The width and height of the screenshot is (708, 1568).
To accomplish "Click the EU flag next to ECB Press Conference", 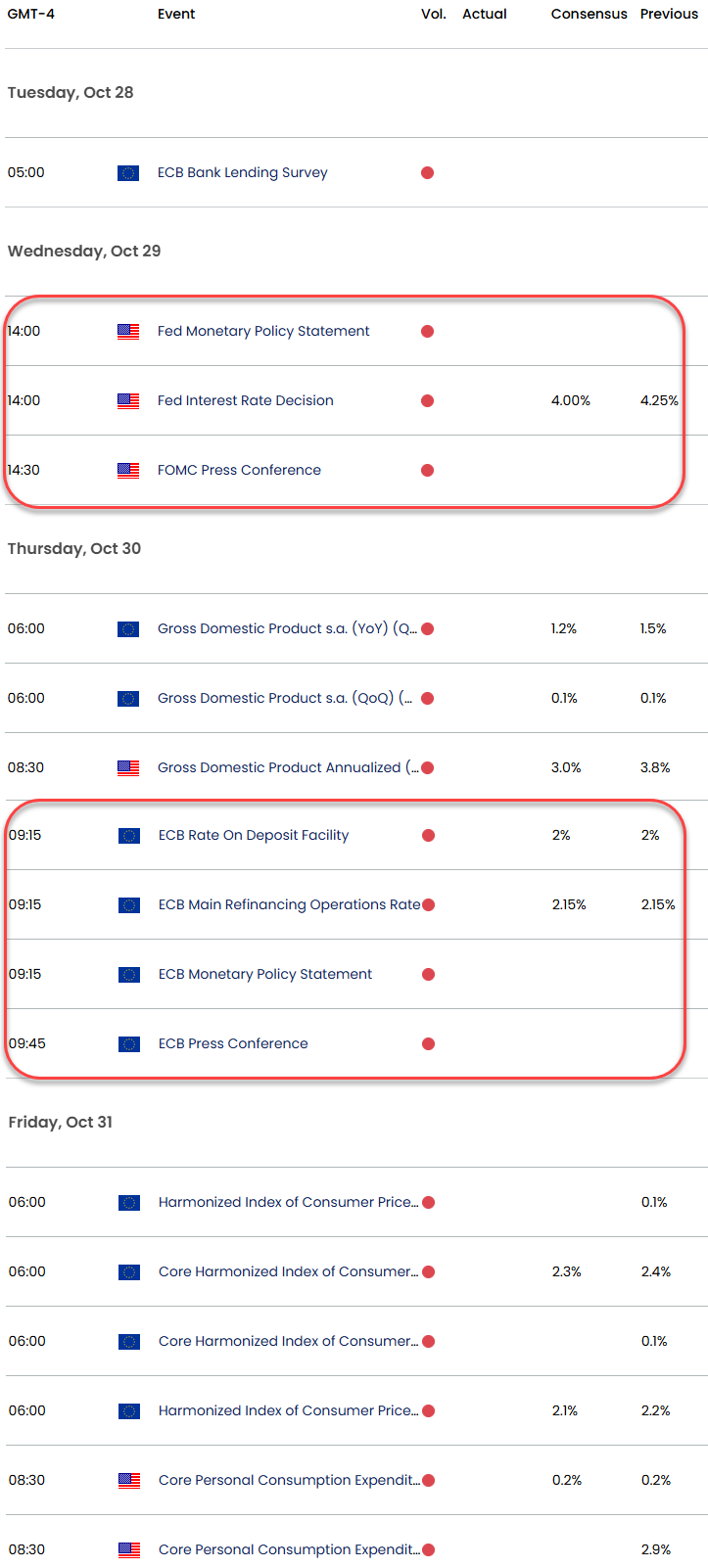I will click(128, 1043).
